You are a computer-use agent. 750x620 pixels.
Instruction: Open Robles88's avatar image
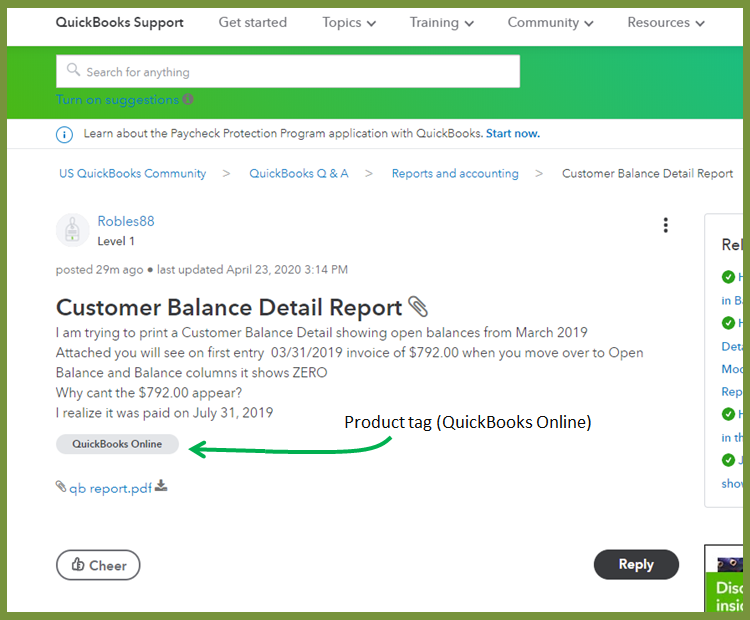click(73, 230)
